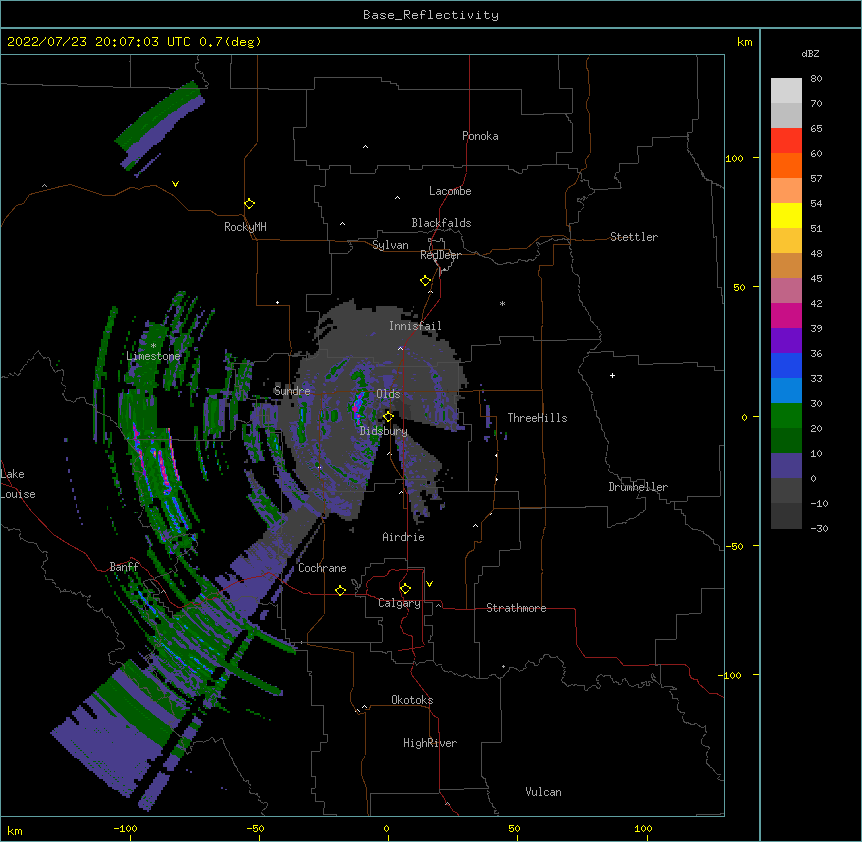
Task: Click the yellow diamond marker beside RockyMH
Action: pos(250,204)
